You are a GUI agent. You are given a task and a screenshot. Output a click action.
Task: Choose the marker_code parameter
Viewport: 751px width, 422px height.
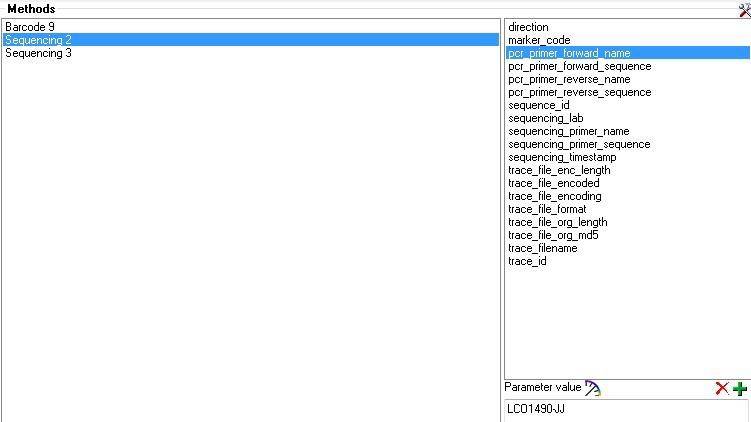pyautogui.click(x=539, y=40)
